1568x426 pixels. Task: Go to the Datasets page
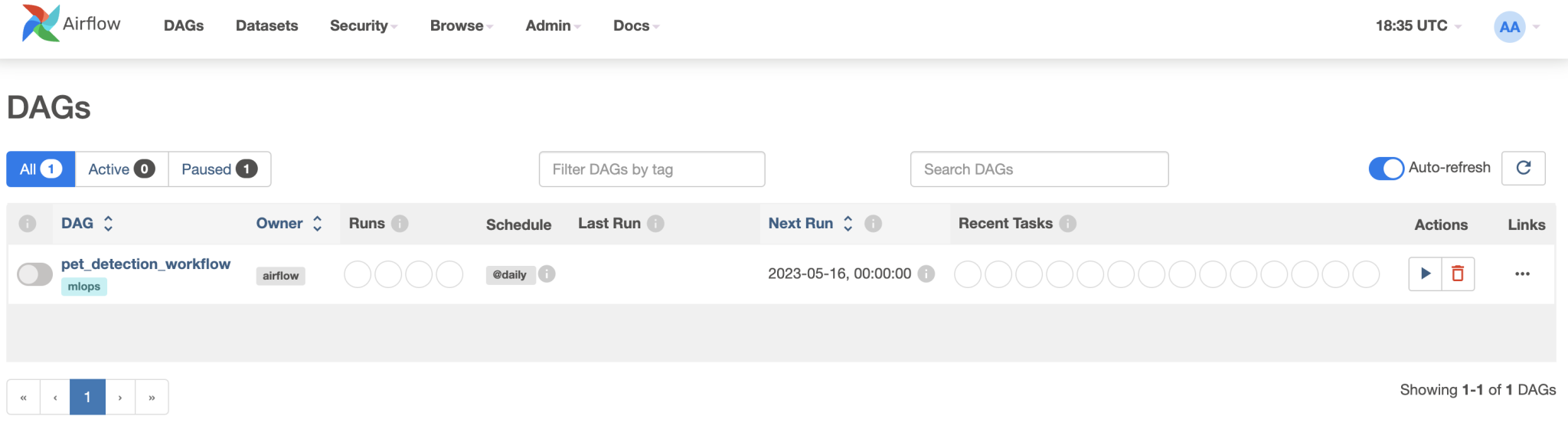coord(266,25)
